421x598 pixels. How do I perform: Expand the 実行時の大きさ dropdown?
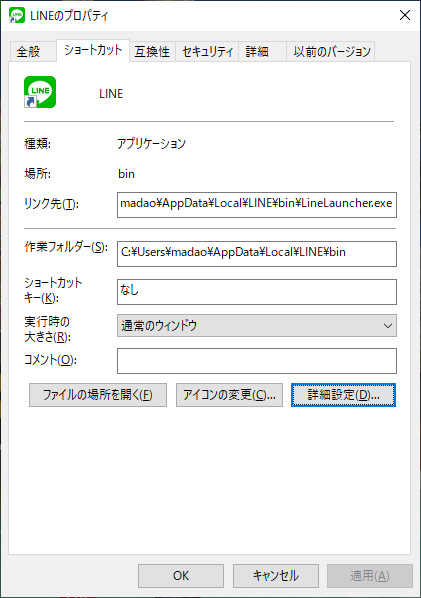257,326
